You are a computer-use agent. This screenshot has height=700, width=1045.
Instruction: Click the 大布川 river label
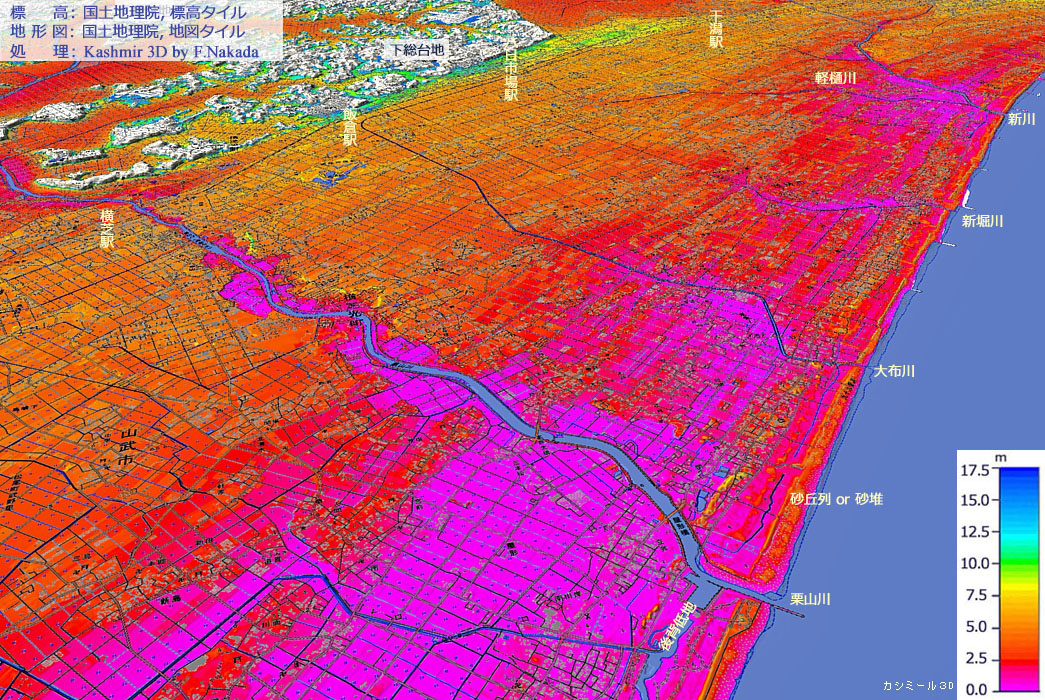tap(894, 371)
